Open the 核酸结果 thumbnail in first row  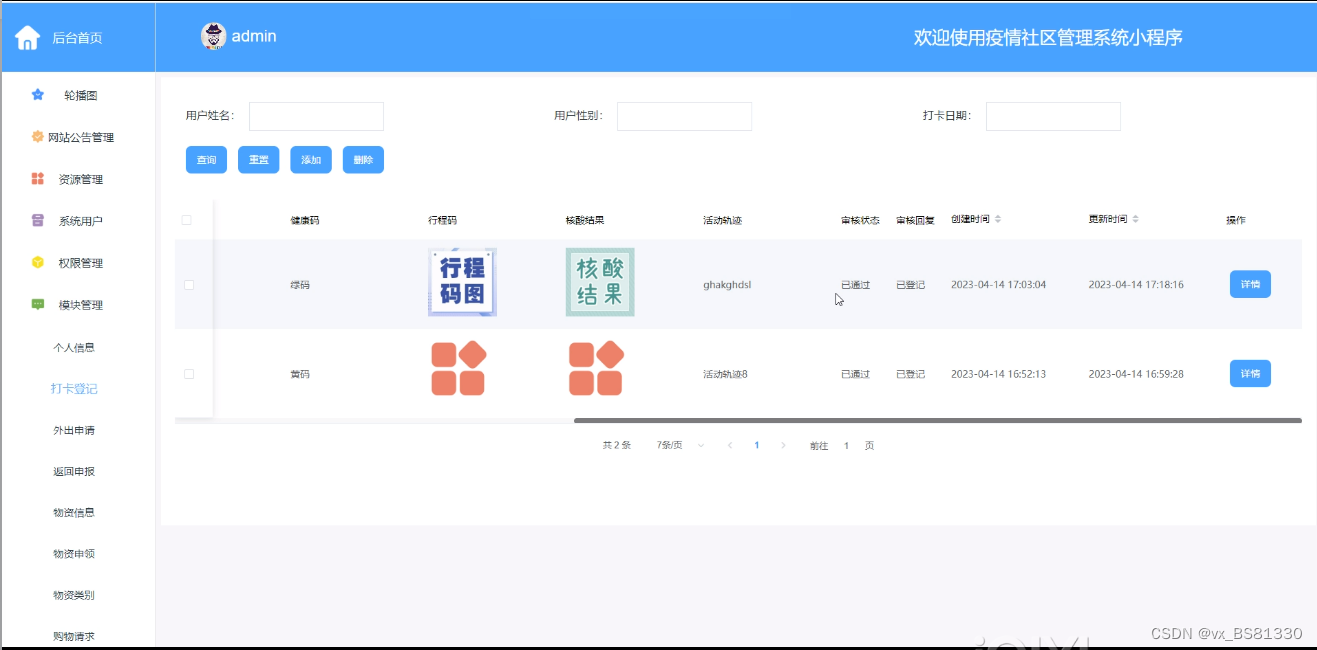pyautogui.click(x=600, y=282)
